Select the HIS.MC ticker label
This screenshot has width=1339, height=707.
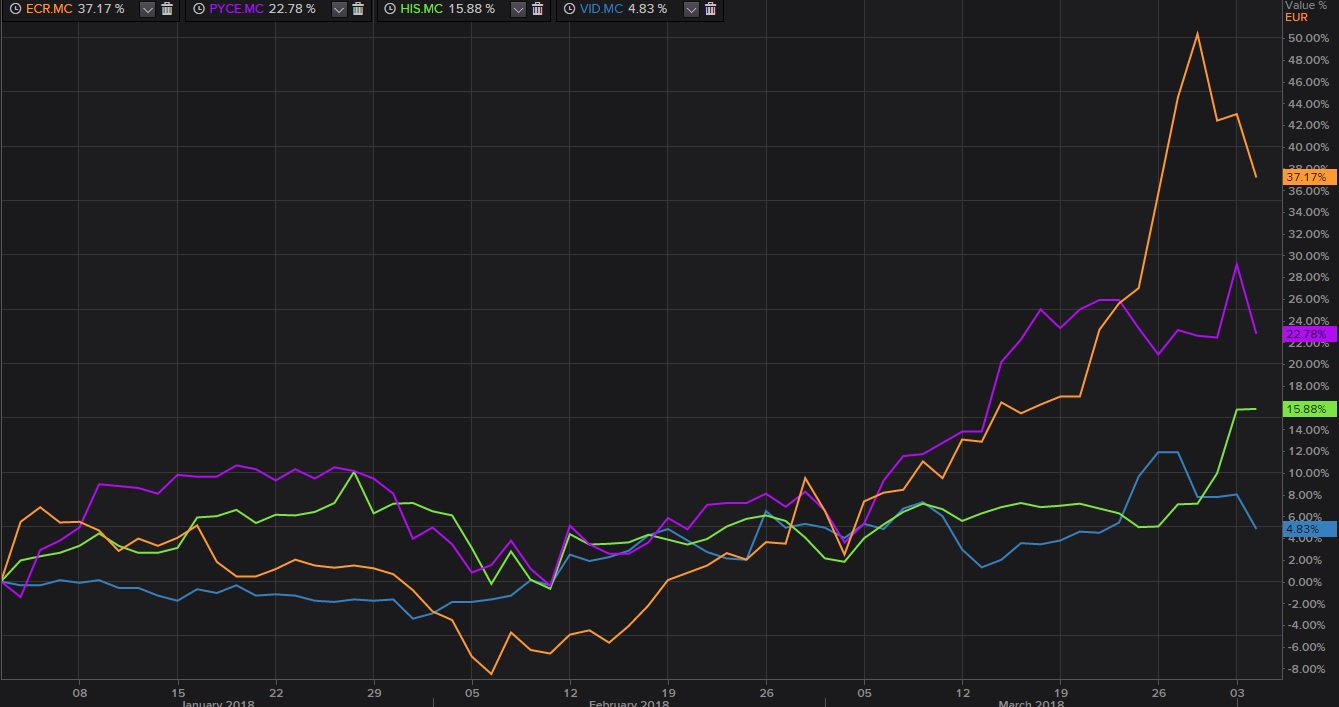tap(423, 9)
